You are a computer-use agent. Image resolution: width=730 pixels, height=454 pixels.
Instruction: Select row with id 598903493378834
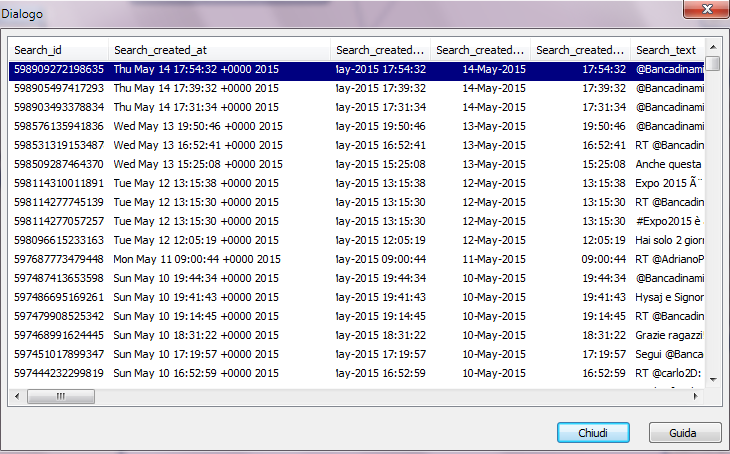coord(356,107)
